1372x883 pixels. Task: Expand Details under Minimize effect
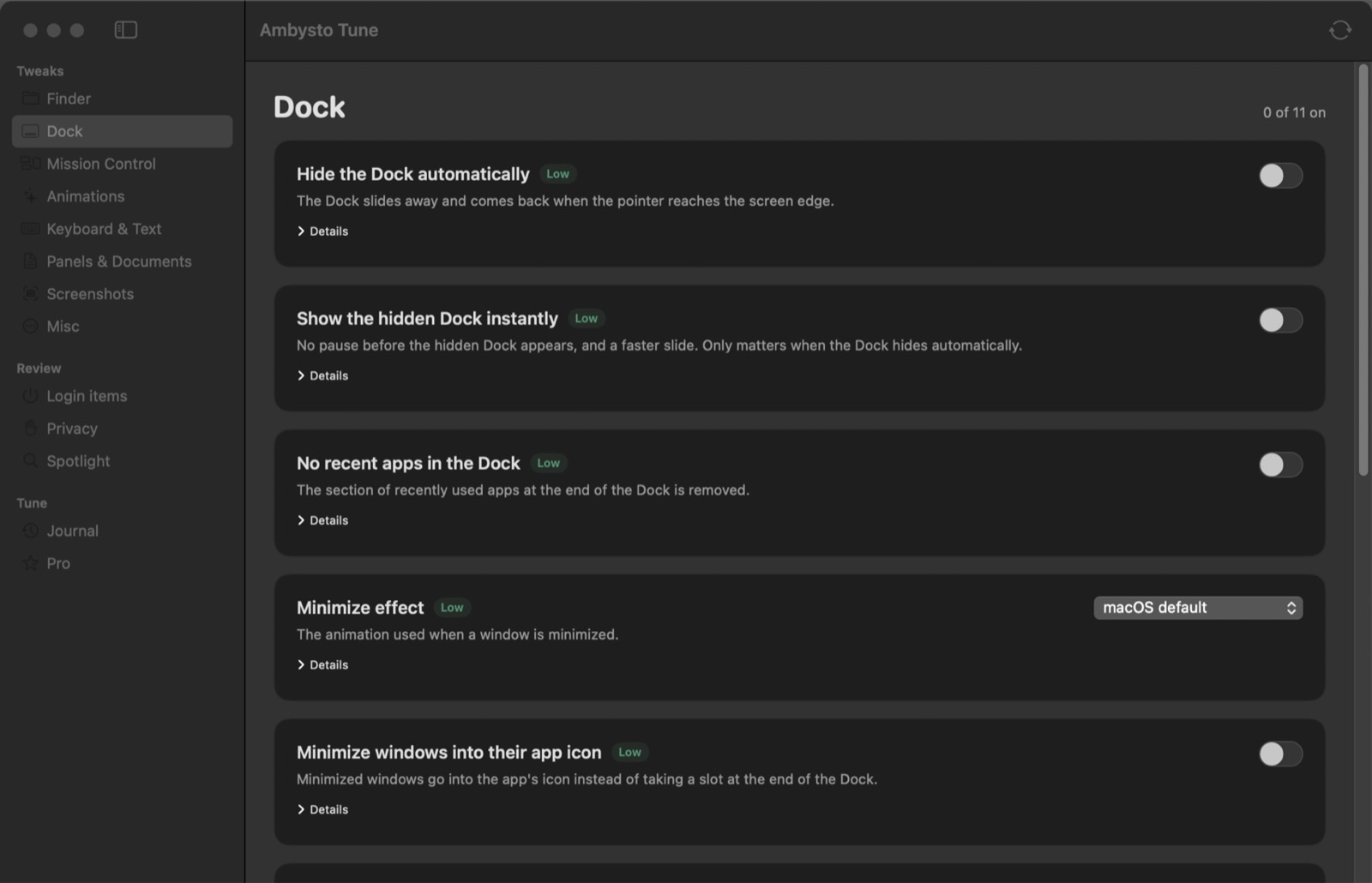[322, 665]
